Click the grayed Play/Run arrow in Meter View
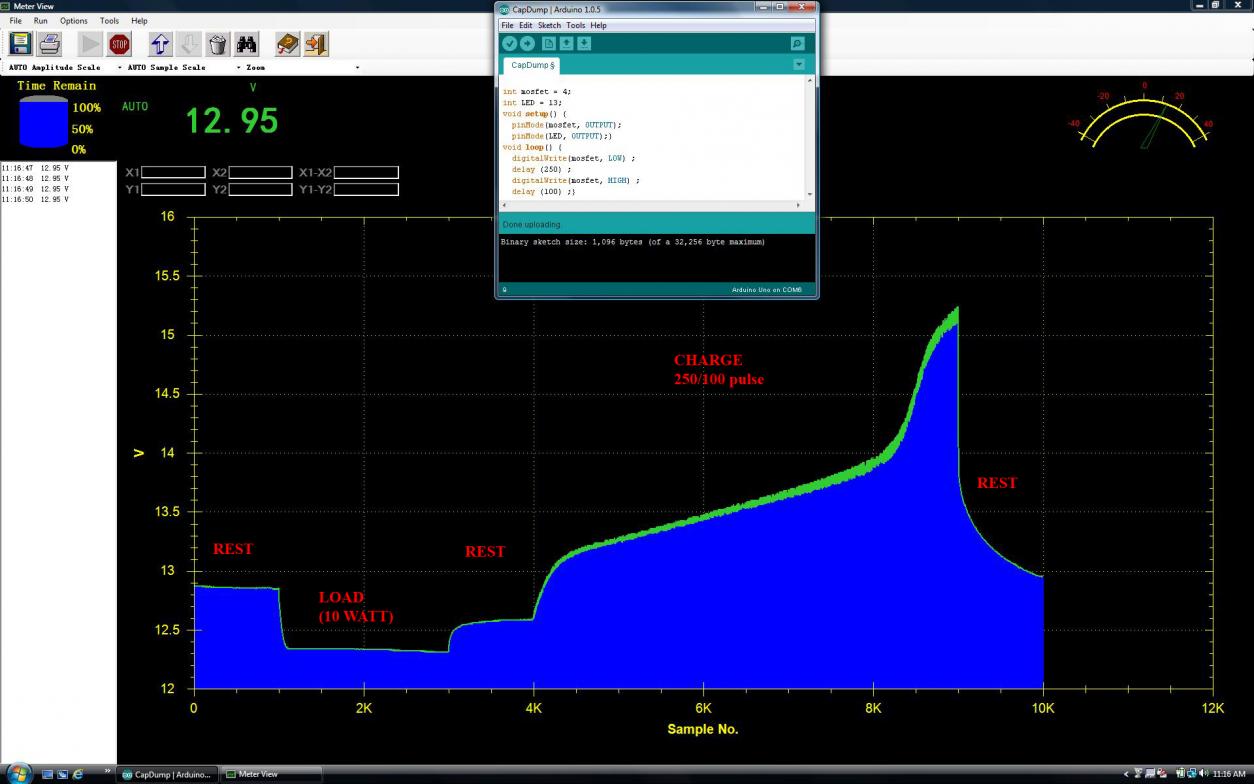This screenshot has width=1254, height=784. [90, 44]
